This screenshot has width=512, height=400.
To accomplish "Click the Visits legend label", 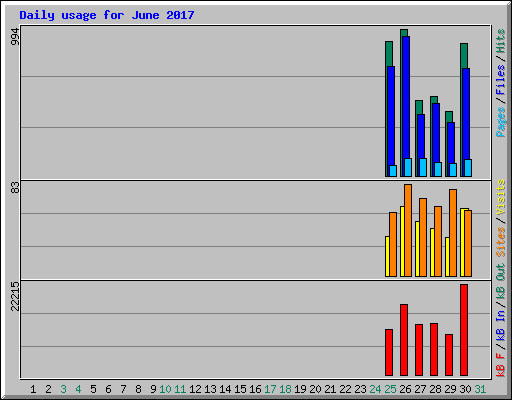I will [x=501, y=197].
